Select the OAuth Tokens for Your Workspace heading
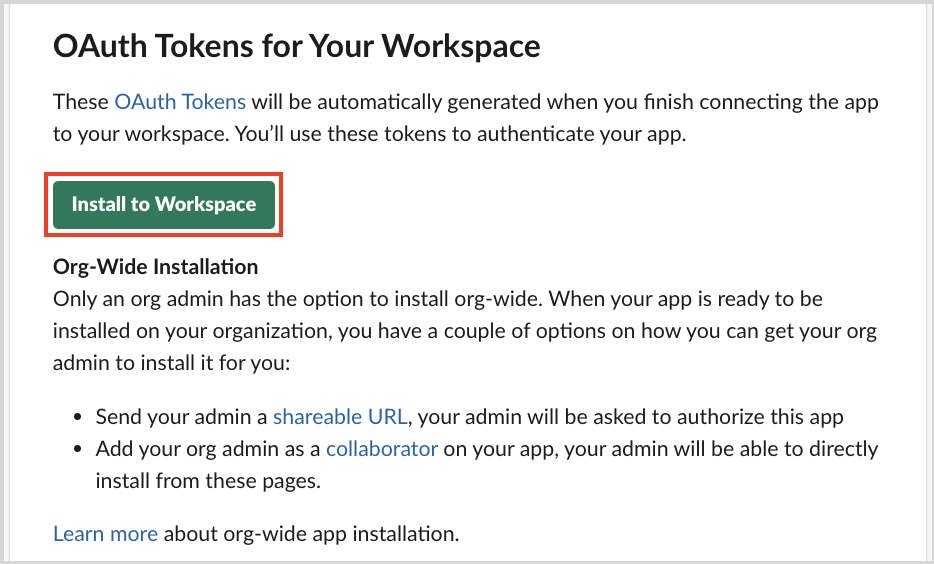 pos(297,46)
